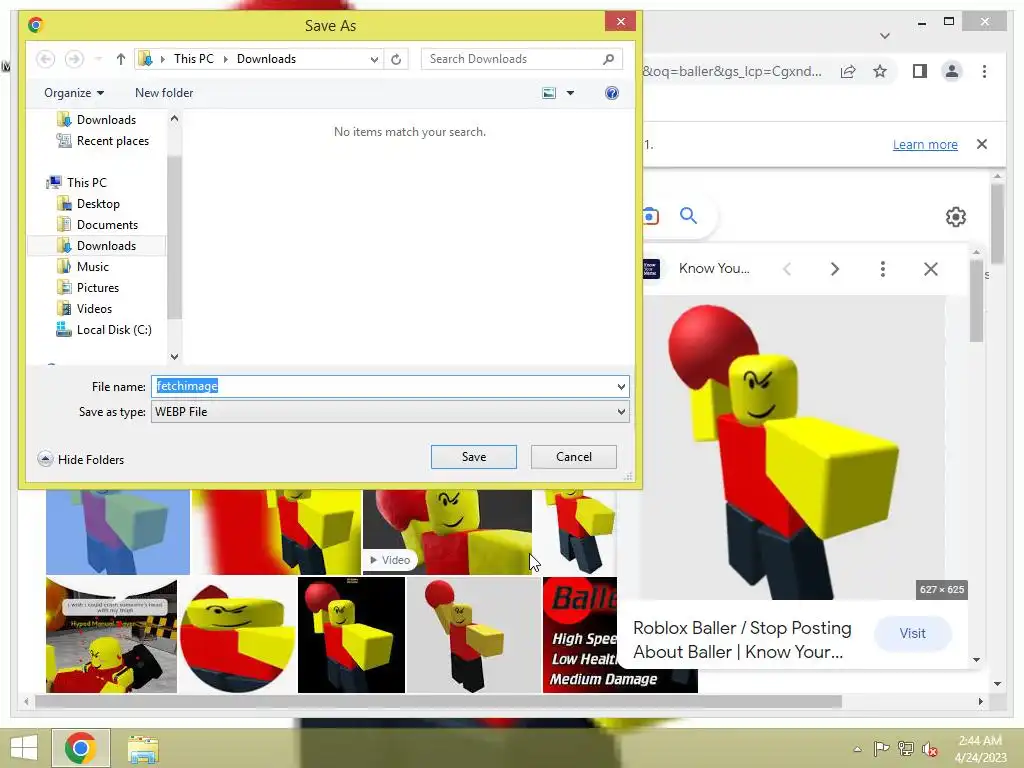Open Save as type combo box
Viewport: 1024px width, 768px height.
(390, 411)
